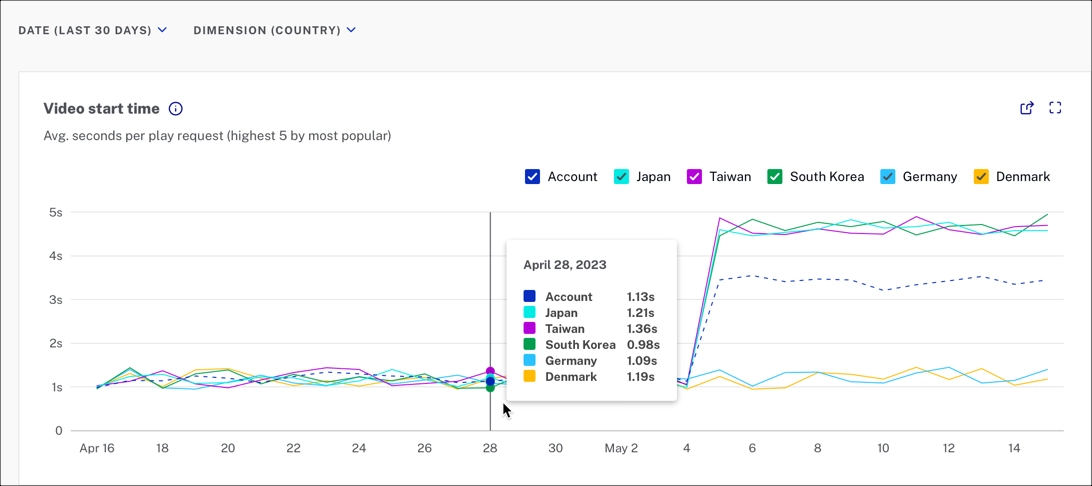1092x486 pixels.
Task: Click the Video start time heading
Action: pyautogui.click(x=101, y=109)
